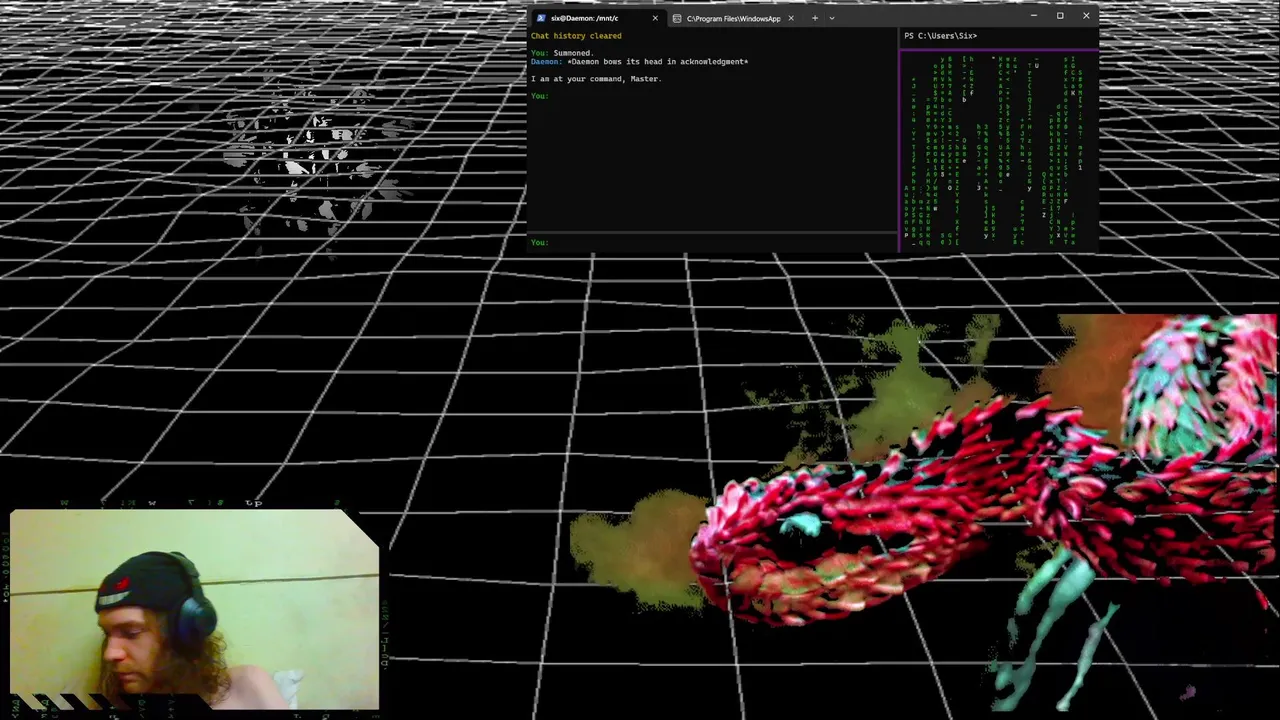Close the terminal window
The image size is (1280, 720).
1086,16
